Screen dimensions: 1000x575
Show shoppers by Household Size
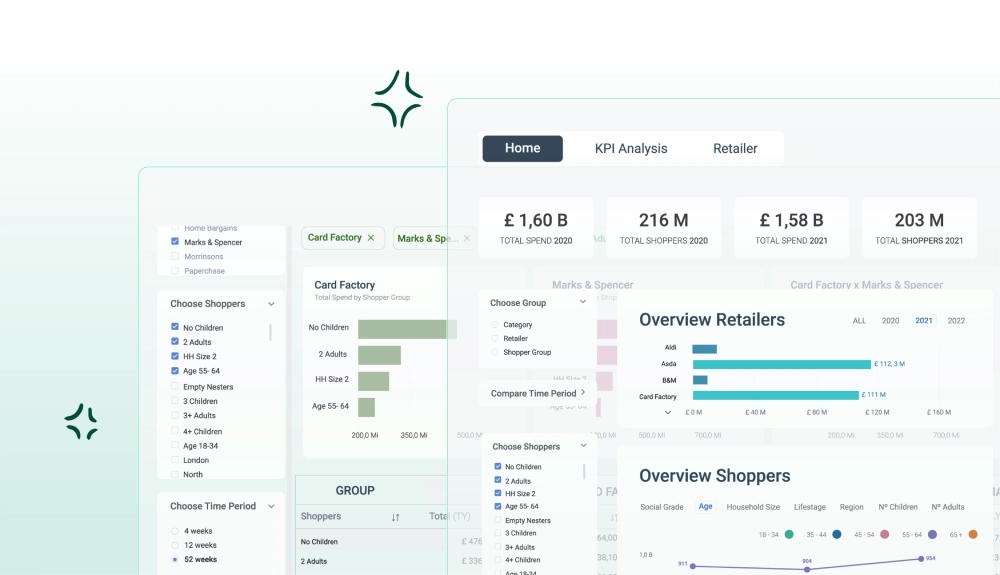[x=753, y=507]
